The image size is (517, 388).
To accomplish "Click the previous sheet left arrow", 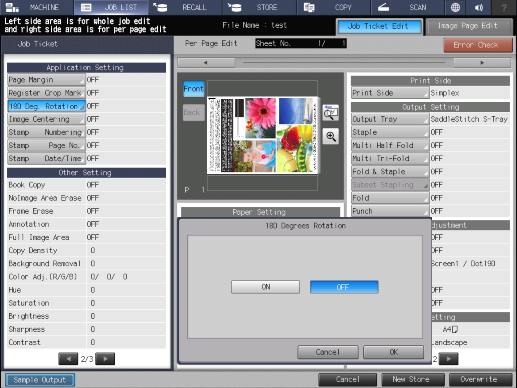I will tap(206, 63).
